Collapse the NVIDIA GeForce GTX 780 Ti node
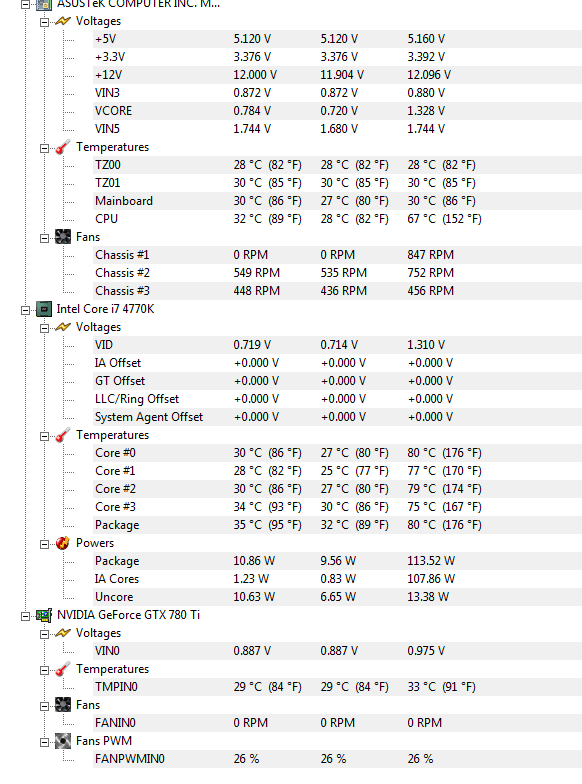This screenshot has width=582, height=784. (x=26, y=616)
